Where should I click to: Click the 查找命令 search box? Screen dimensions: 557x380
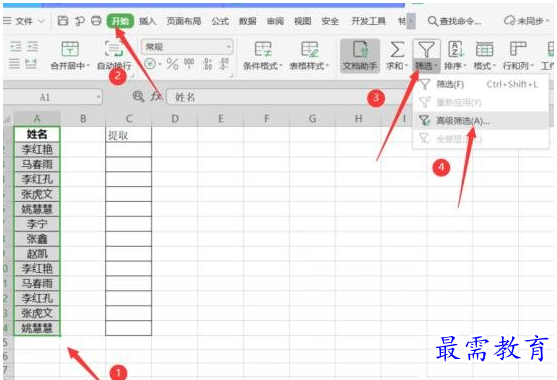455,21
